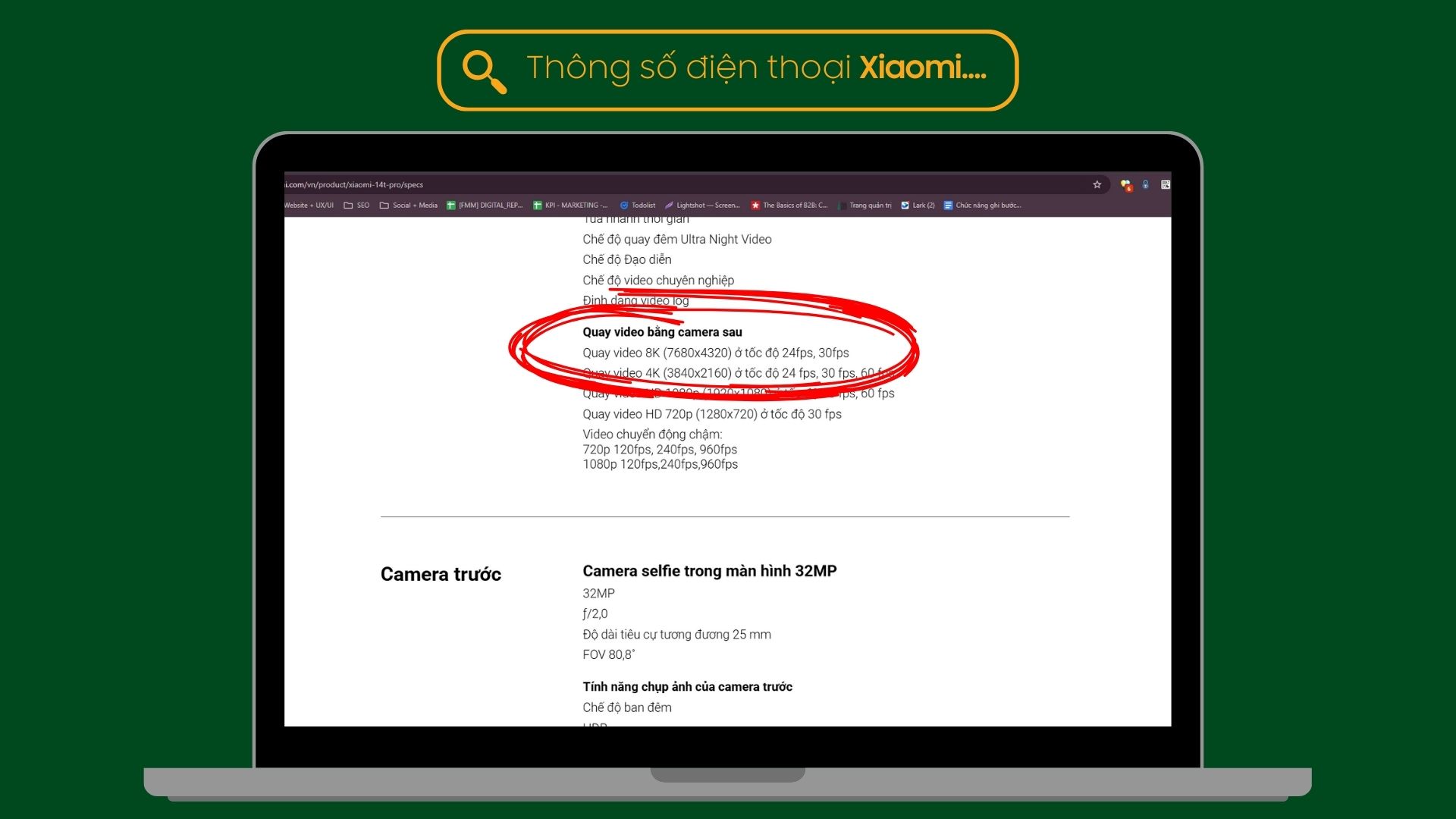
Task: Click the '32MP' spec value
Action: click(x=598, y=593)
